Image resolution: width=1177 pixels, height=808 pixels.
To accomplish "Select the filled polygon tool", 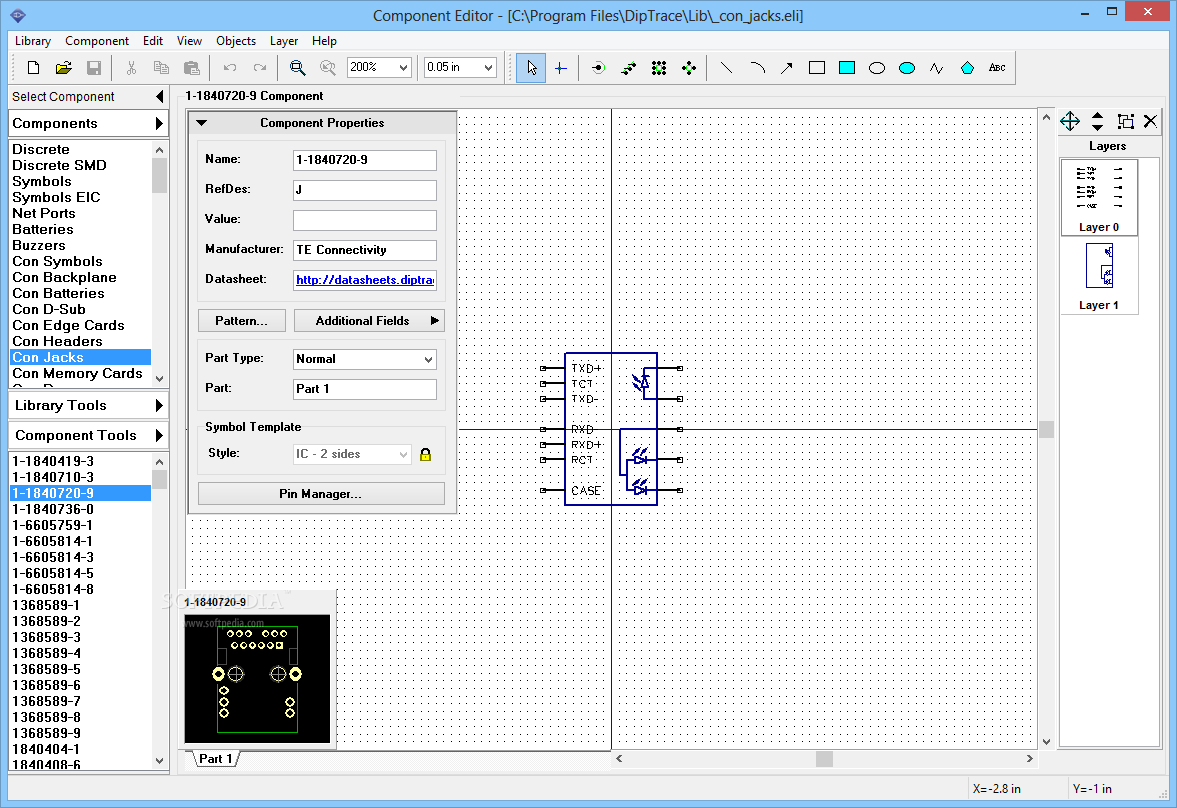I will pyautogui.click(x=967, y=68).
